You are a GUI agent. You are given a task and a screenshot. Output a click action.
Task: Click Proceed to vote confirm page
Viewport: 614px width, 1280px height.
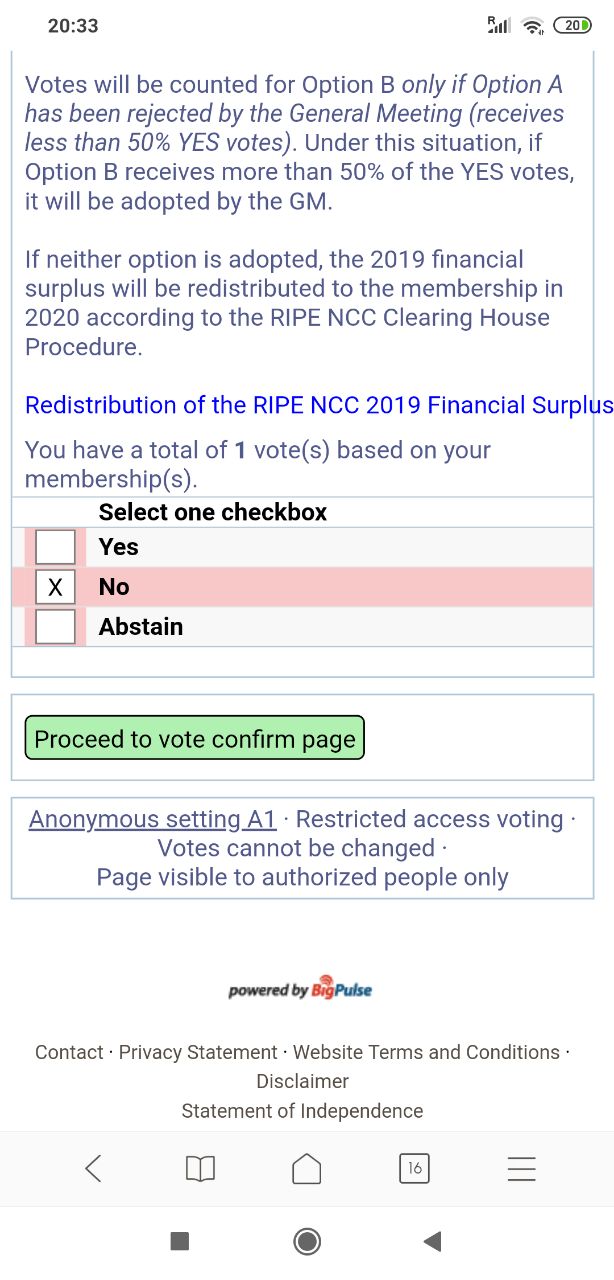click(x=194, y=738)
